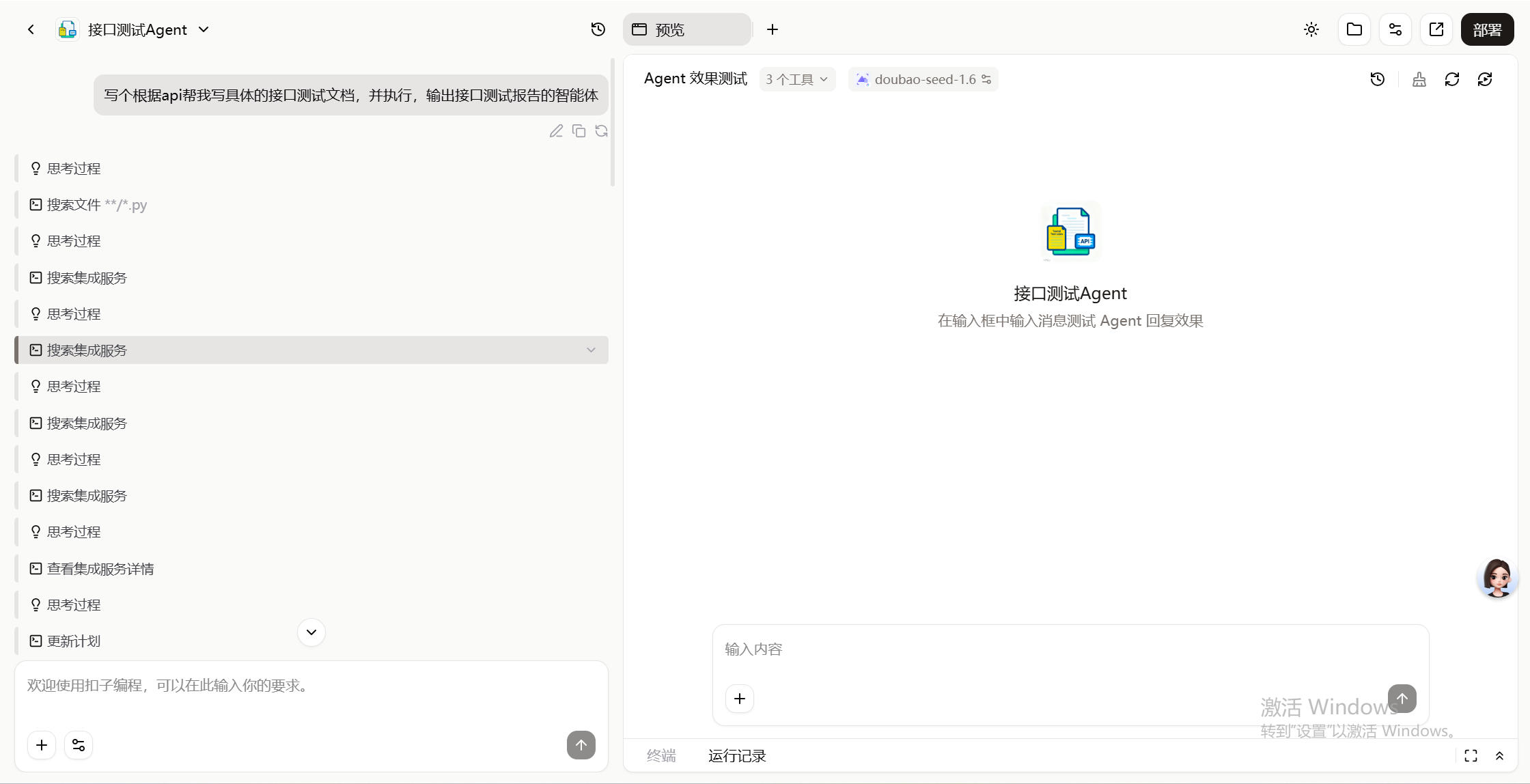The height and width of the screenshot is (784, 1530).
Task: Open the 查看集成服务详情 step
Action: [x=311, y=568]
